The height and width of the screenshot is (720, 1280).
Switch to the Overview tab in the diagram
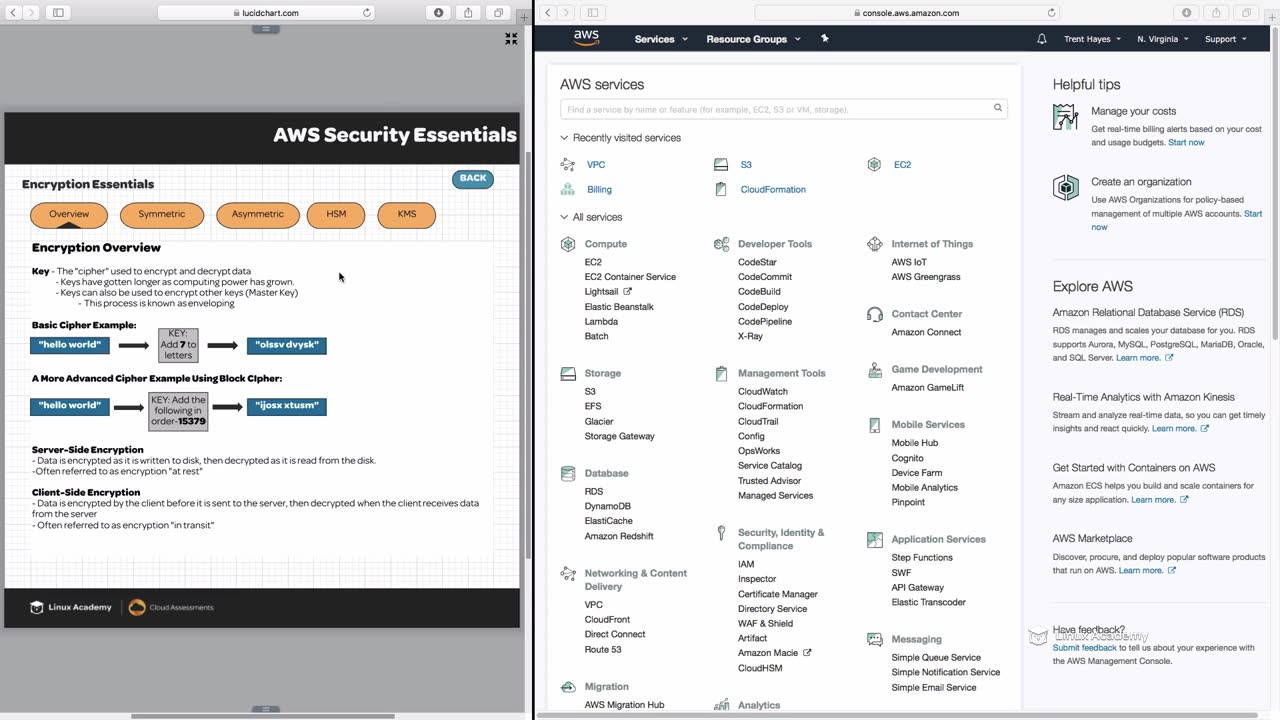coord(69,214)
